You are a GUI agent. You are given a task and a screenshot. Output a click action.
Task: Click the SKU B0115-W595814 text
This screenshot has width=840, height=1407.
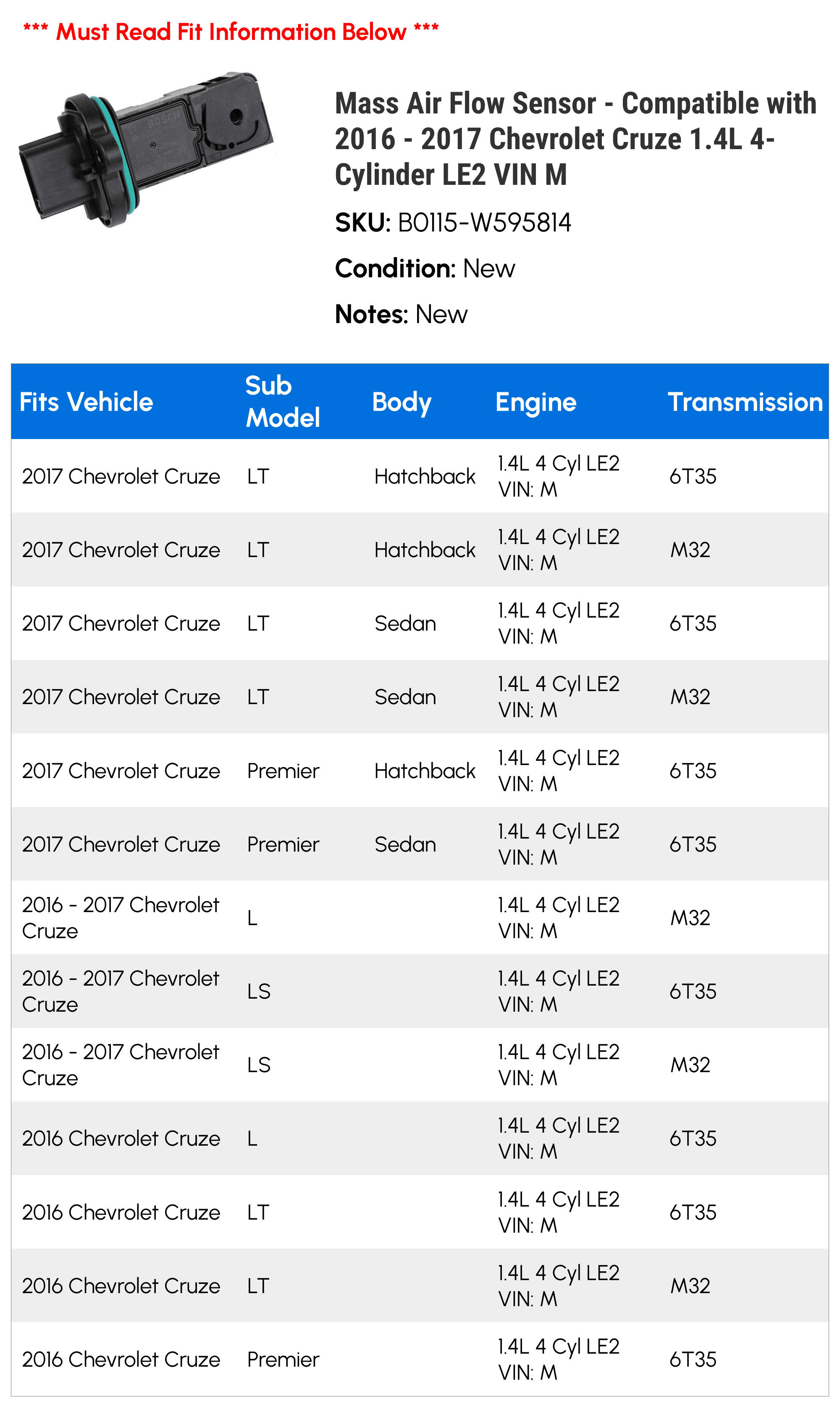[453, 223]
